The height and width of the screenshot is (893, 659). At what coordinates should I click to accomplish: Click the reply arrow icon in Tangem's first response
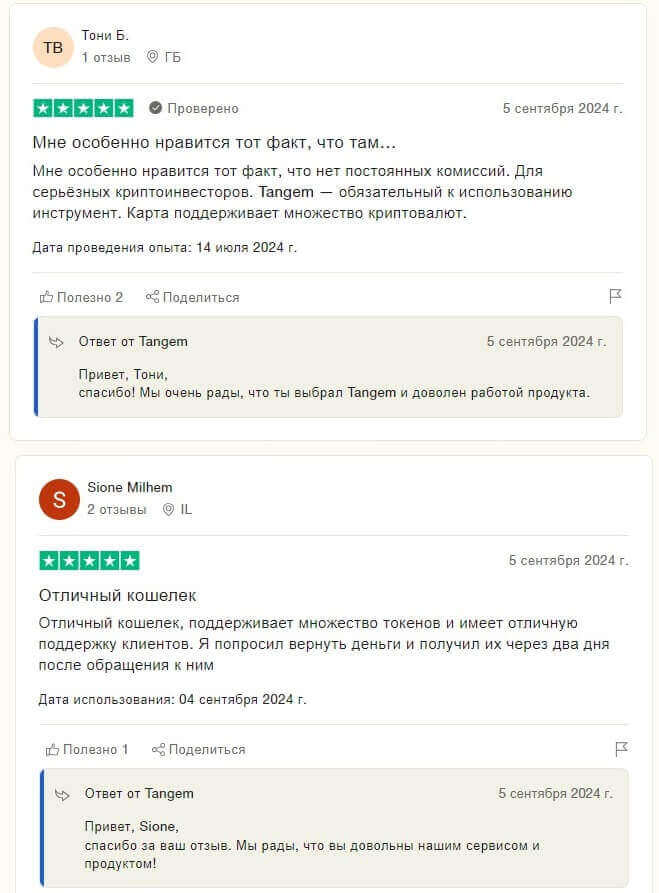57,342
